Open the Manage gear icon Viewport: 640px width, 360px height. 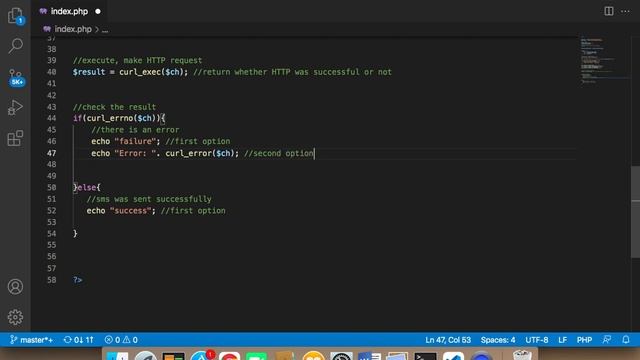[16, 317]
